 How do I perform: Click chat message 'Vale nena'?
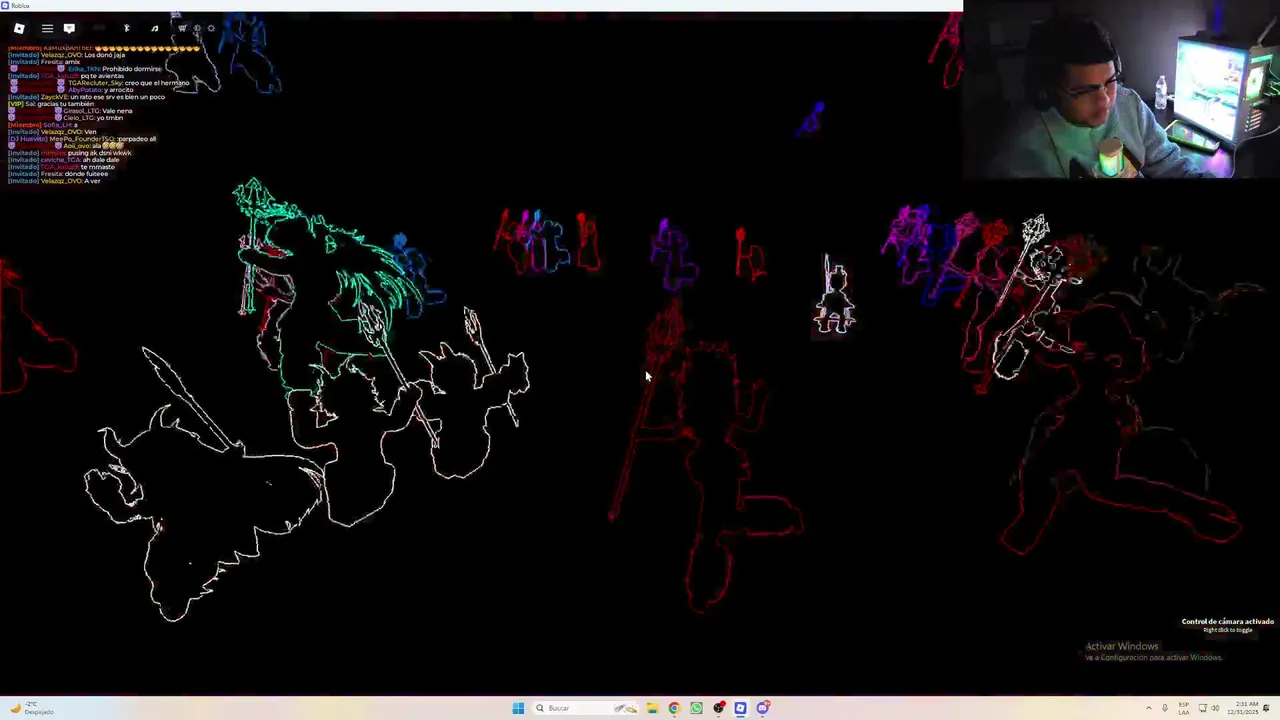click(x=117, y=111)
